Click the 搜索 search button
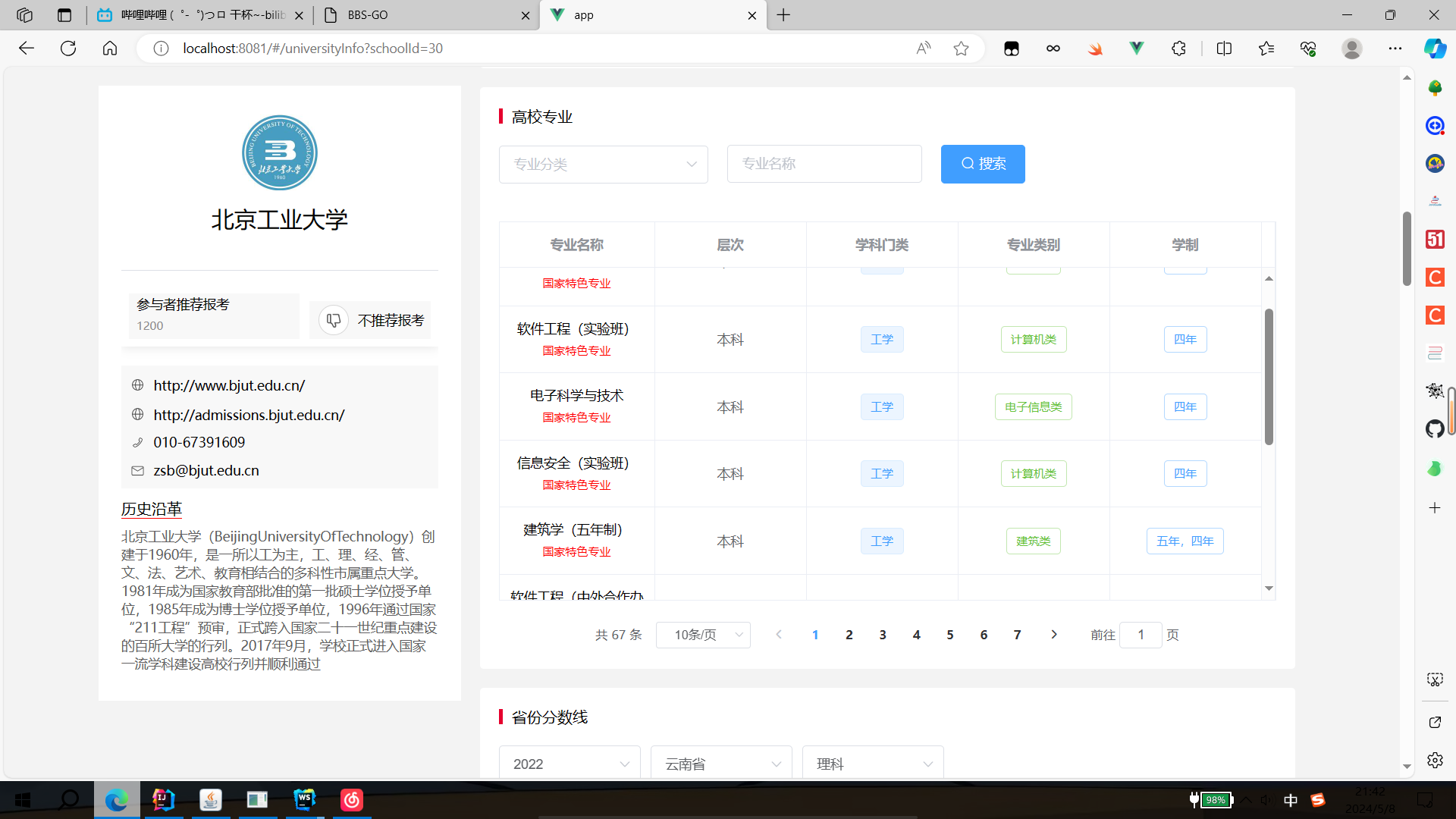This screenshot has height=819, width=1456. click(983, 164)
